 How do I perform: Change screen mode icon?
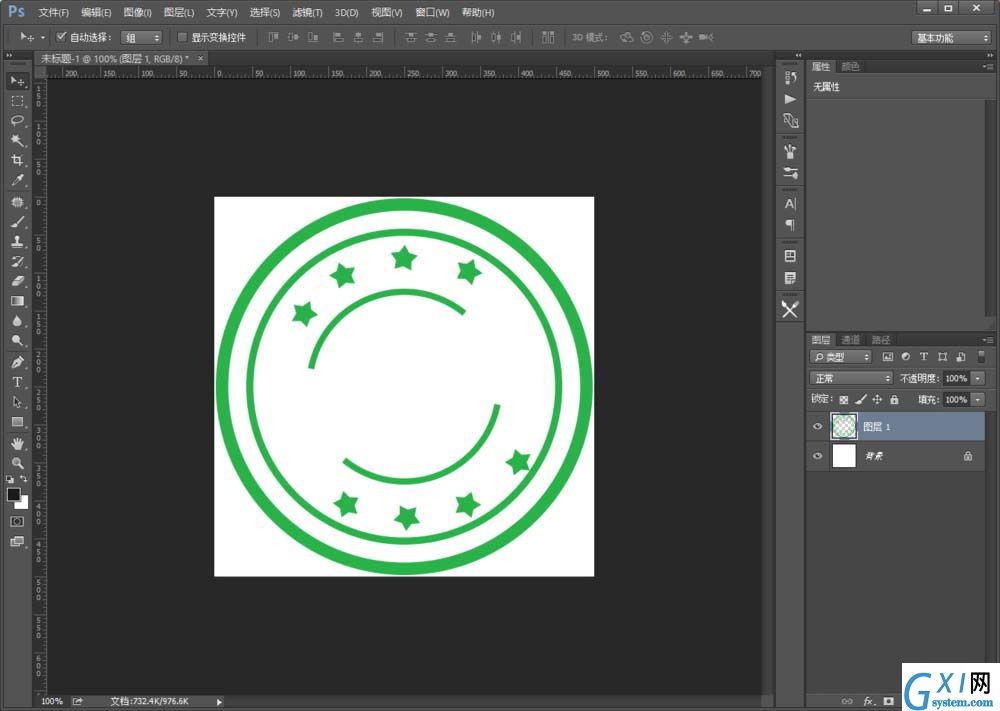[x=17, y=541]
